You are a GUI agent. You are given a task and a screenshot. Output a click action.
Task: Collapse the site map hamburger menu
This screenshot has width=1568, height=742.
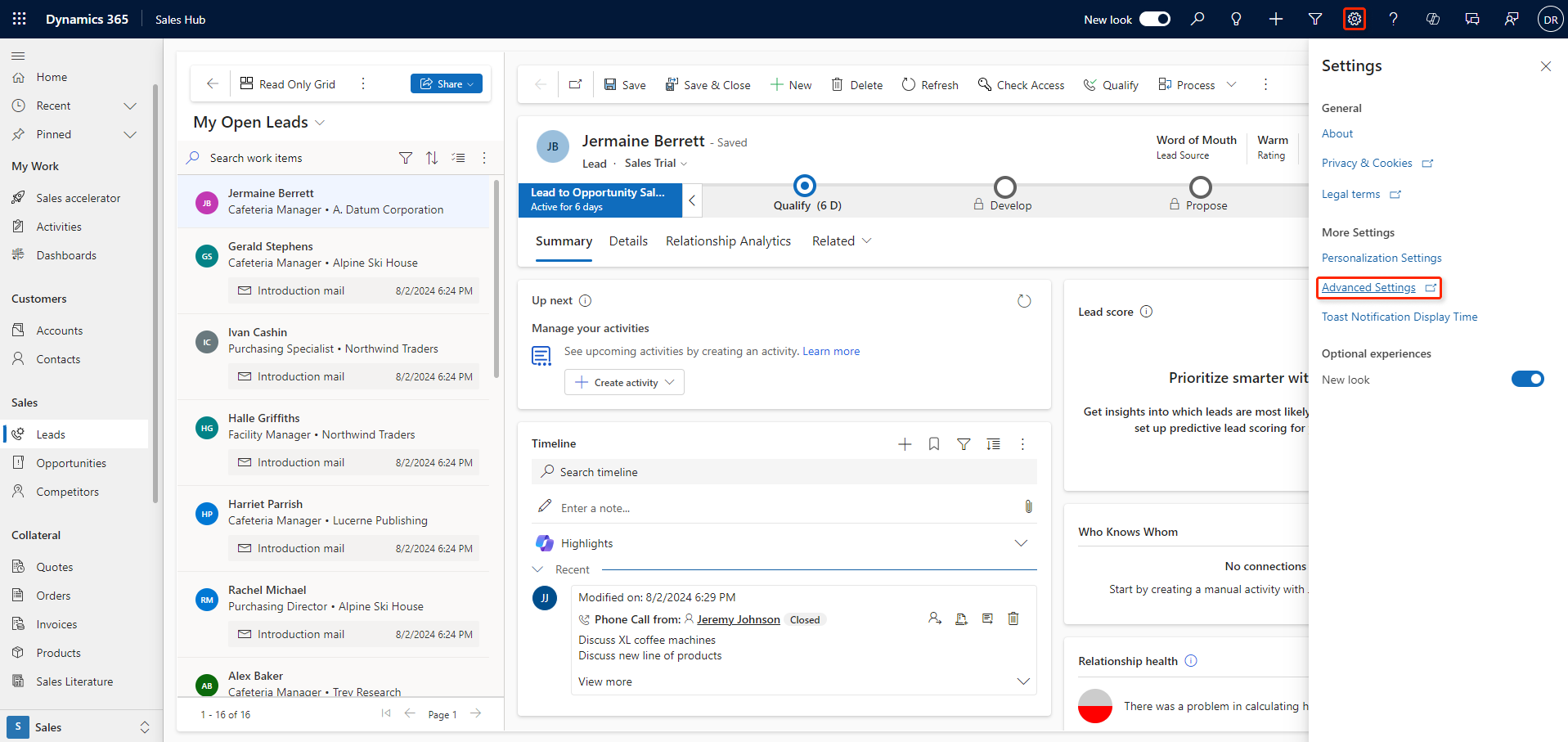tap(18, 56)
